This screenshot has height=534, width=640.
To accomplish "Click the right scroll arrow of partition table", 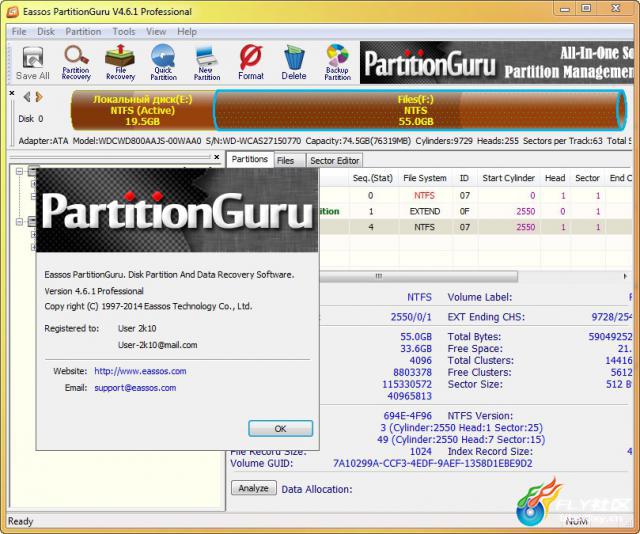I will point(625,276).
